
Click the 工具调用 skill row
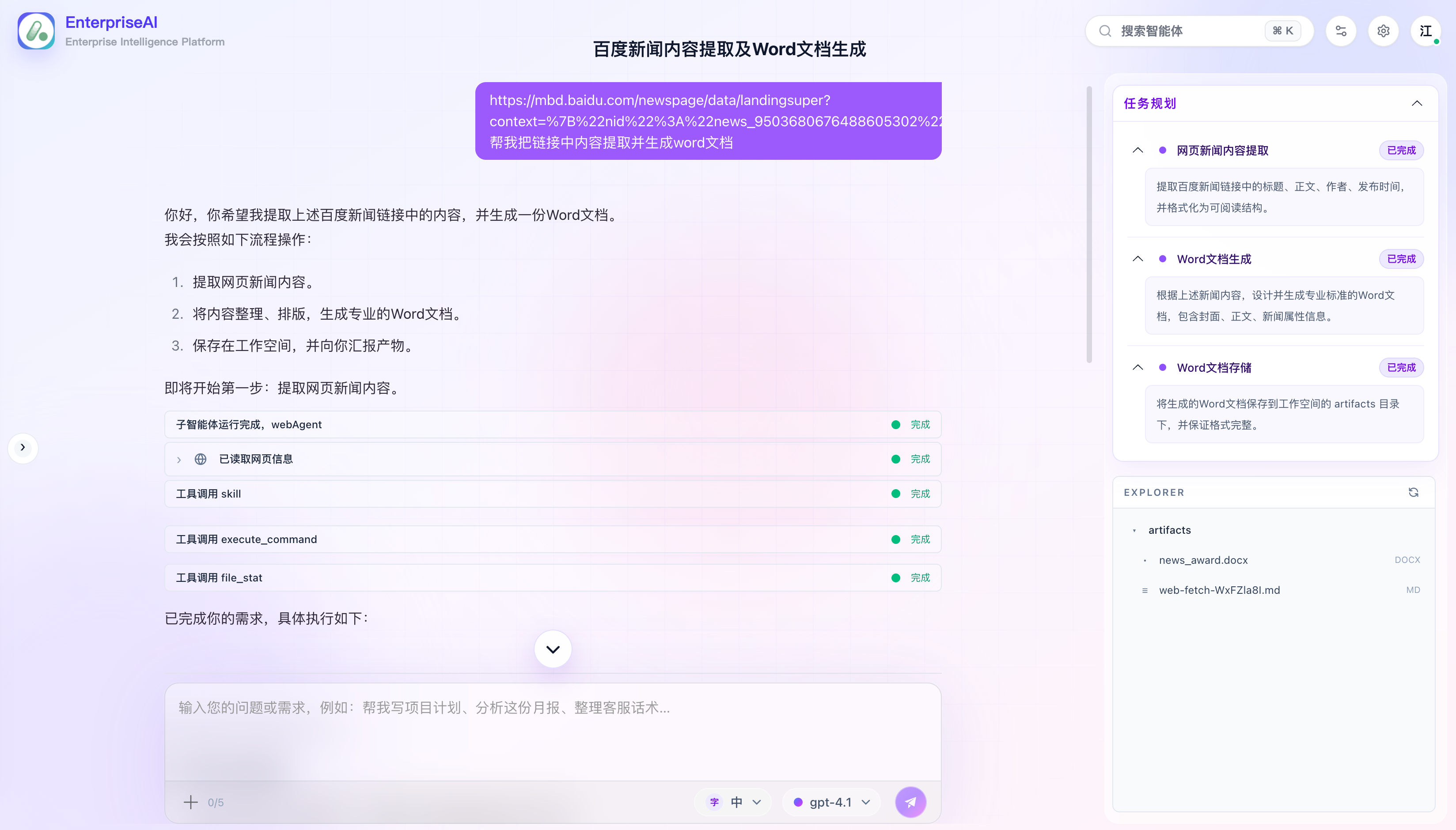[553, 494]
